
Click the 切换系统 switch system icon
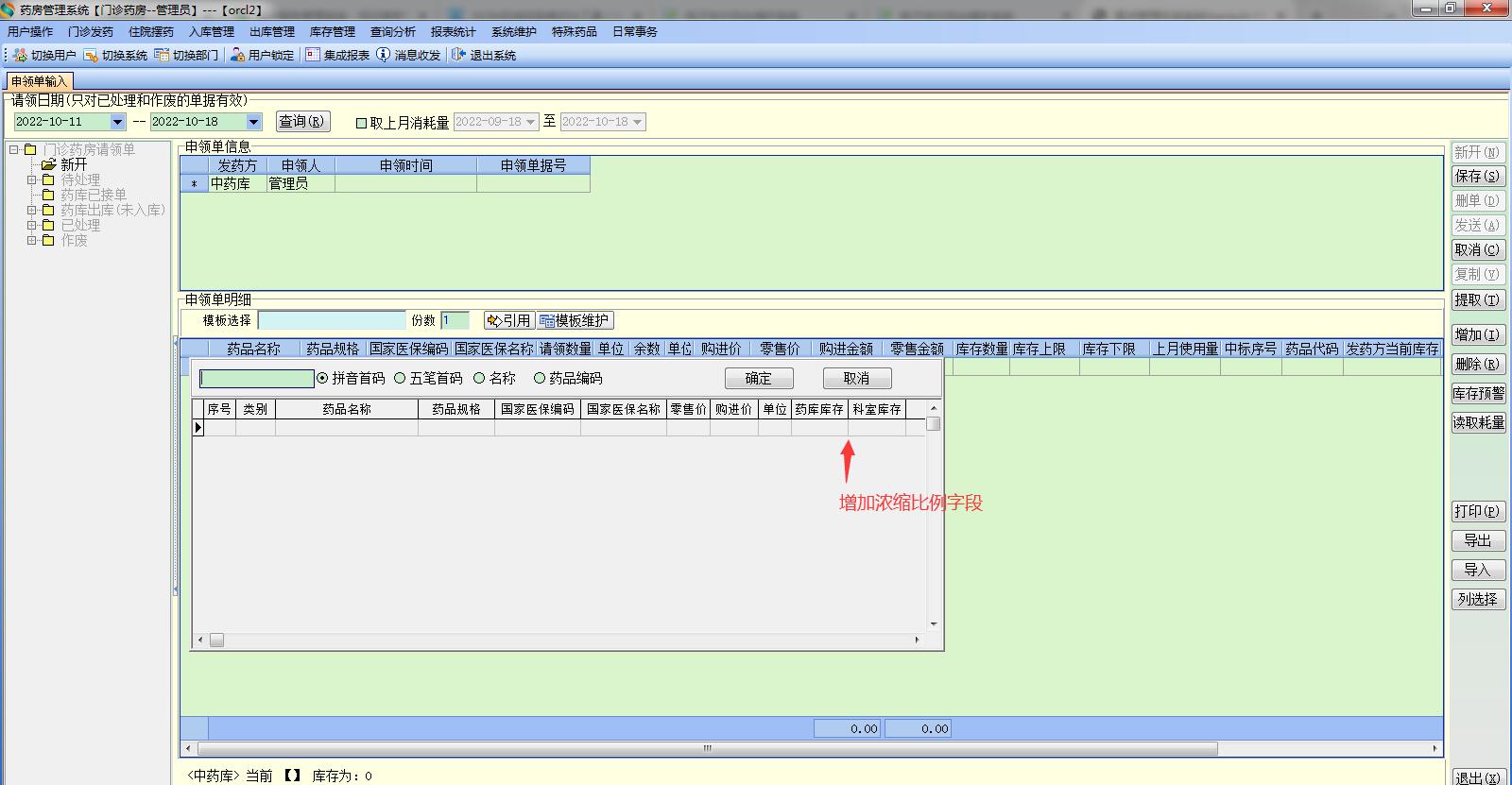(91, 55)
